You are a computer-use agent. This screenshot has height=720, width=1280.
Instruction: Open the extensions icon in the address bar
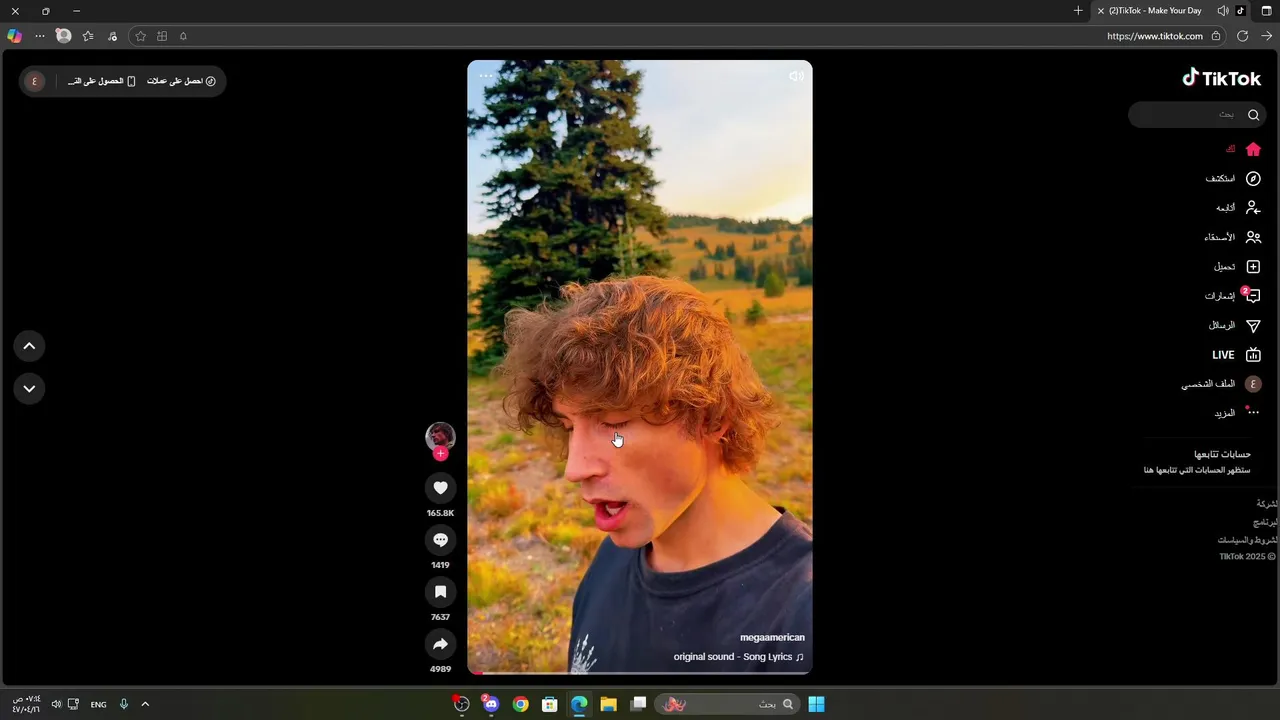[162, 36]
